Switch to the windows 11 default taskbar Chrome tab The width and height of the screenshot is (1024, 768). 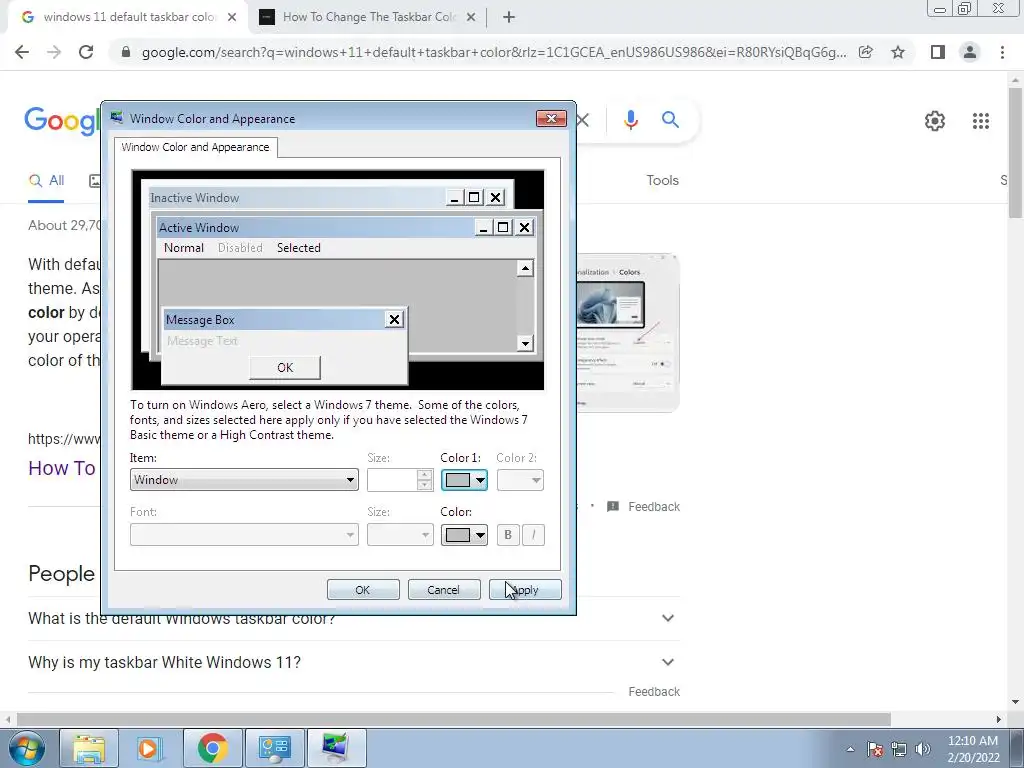(x=129, y=17)
